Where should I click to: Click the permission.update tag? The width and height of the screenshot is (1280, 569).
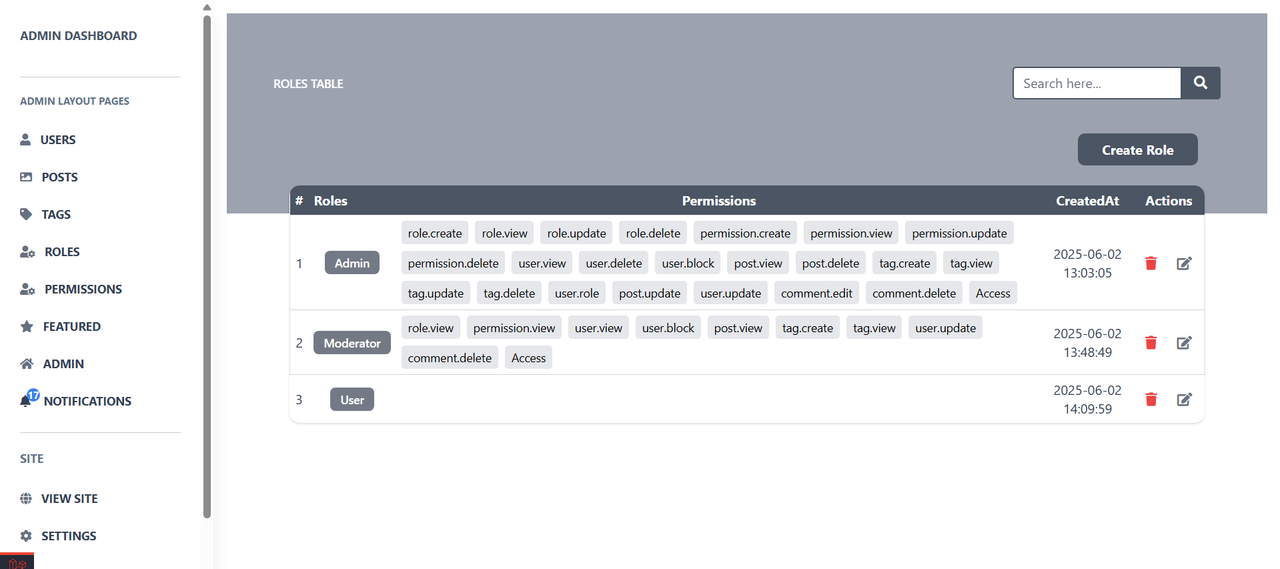[x=960, y=233]
